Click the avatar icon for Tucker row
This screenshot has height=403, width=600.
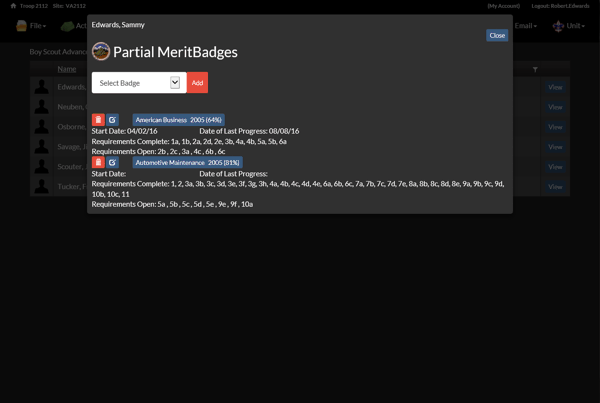point(41,186)
